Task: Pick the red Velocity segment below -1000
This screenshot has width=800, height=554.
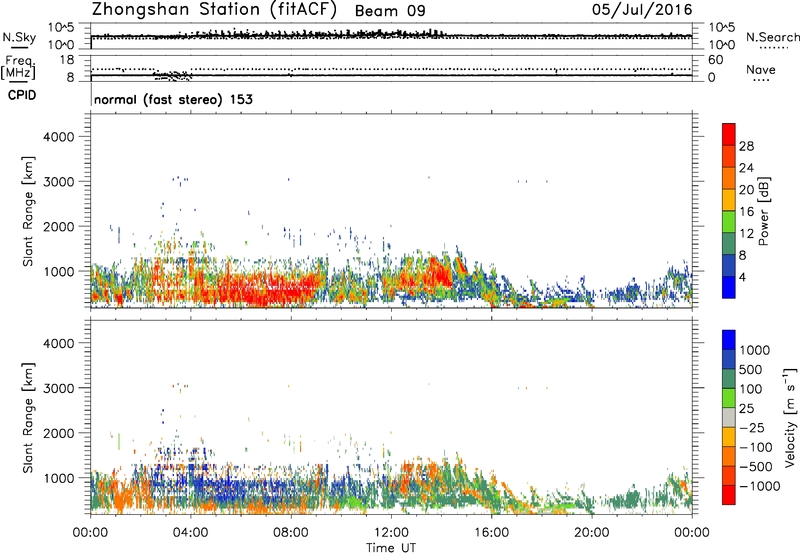Action: click(x=729, y=495)
